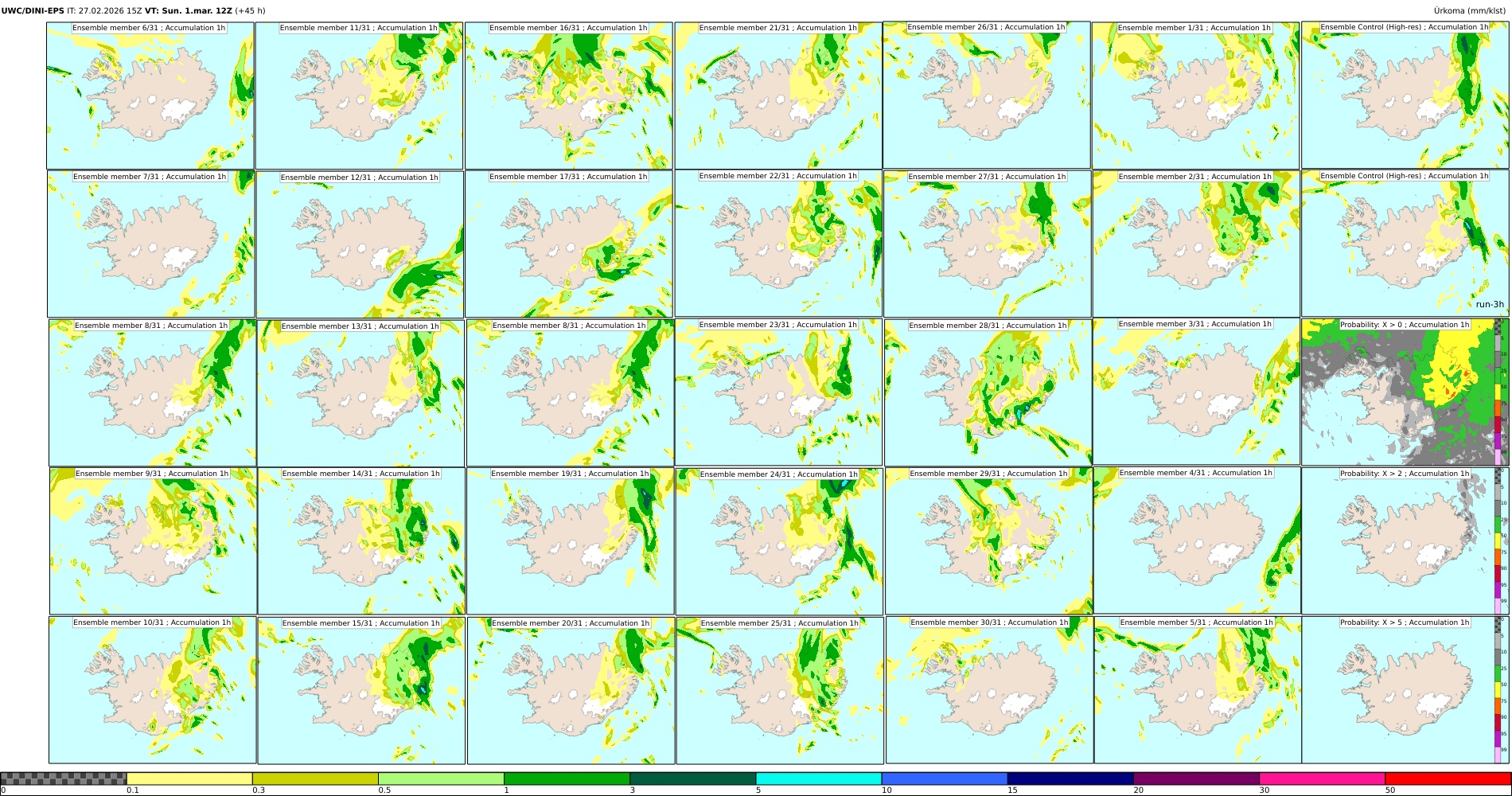
Task: Open the Ensemble member 16/31 precipitation map
Action: tap(569, 96)
